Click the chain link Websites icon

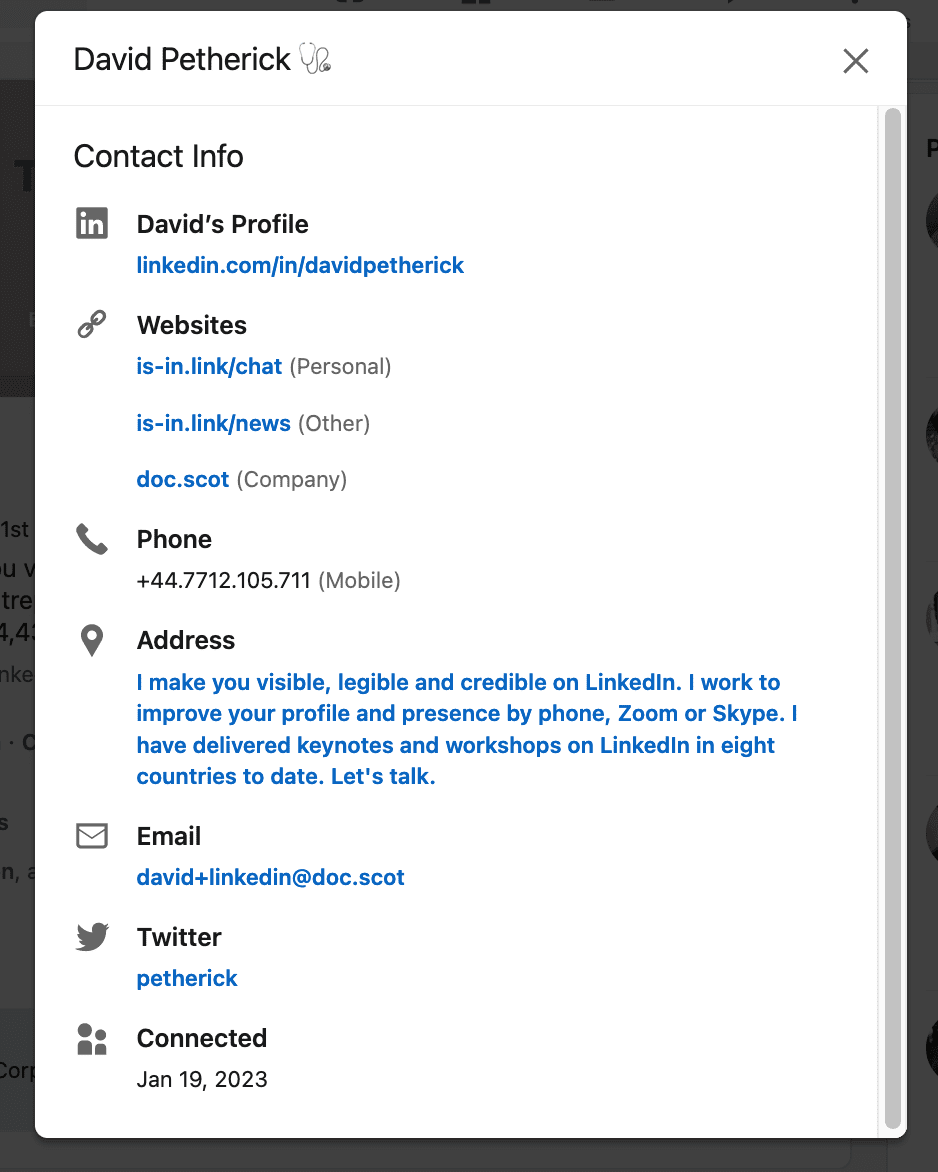[92, 324]
